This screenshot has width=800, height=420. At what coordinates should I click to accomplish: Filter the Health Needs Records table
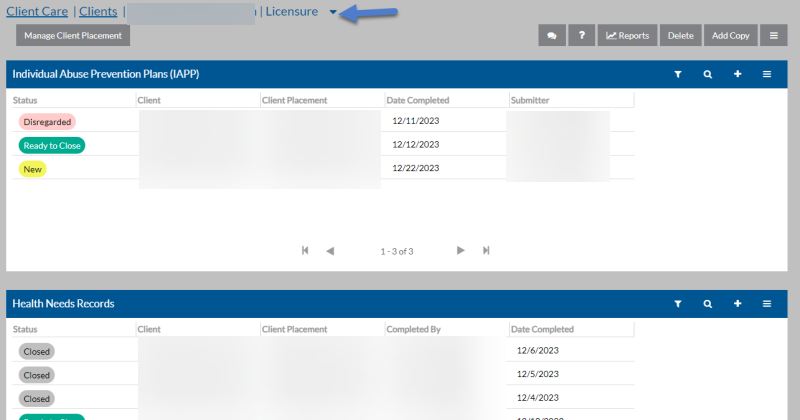(678, 304)
